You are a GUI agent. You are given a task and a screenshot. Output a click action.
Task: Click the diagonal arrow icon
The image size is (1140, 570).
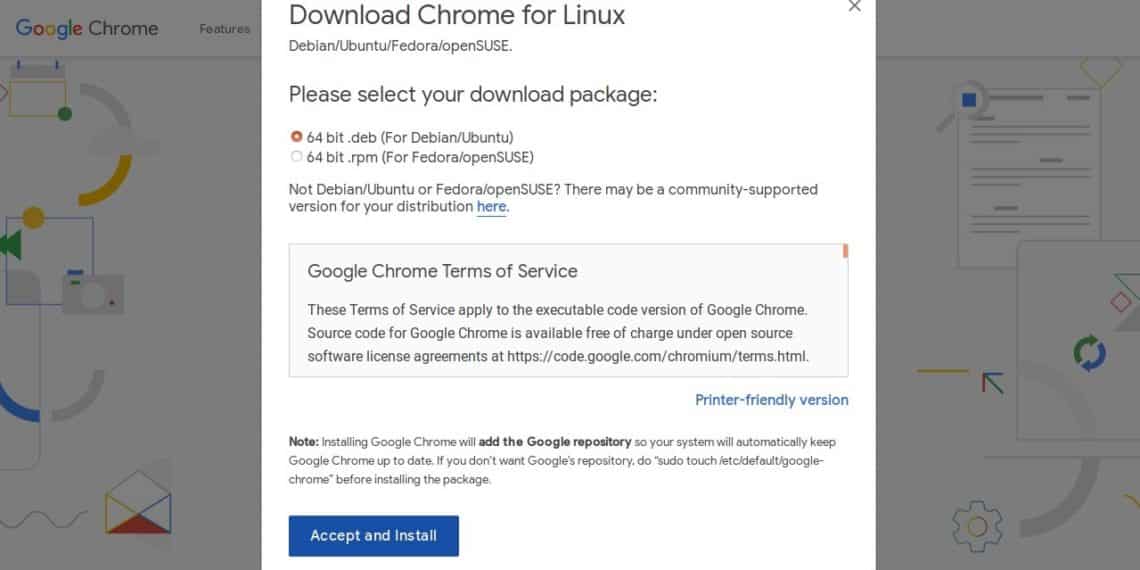click(992, 382)
